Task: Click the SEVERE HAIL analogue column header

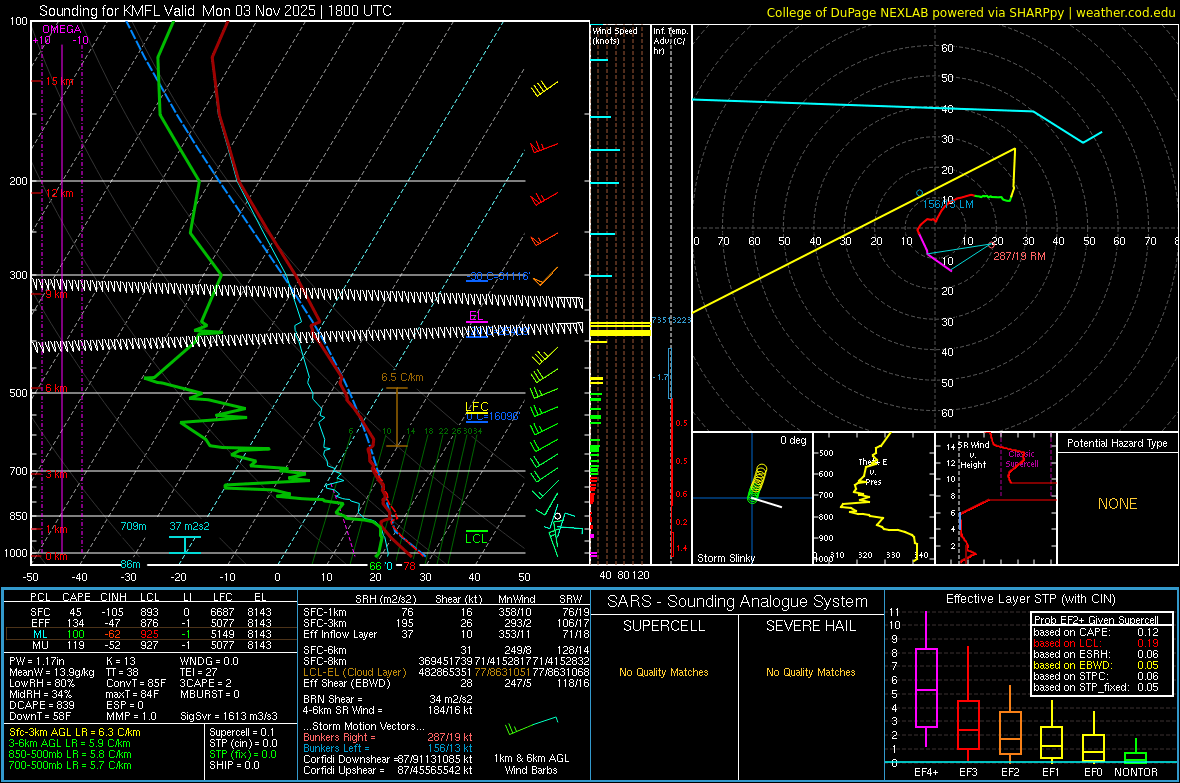Action: [810, 626]
